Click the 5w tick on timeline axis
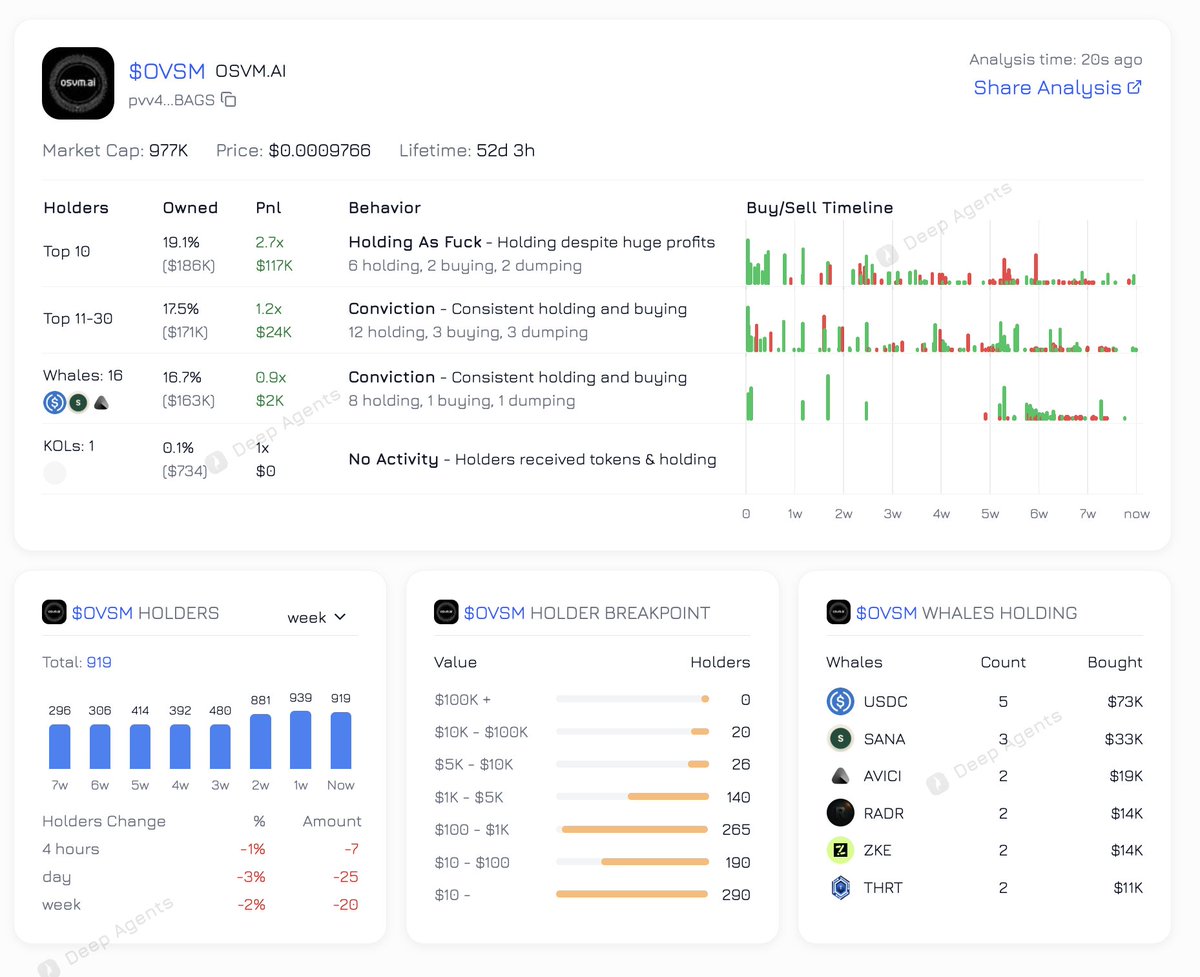This screenshot has width=1200, height=977. click(x=989, y=514)
